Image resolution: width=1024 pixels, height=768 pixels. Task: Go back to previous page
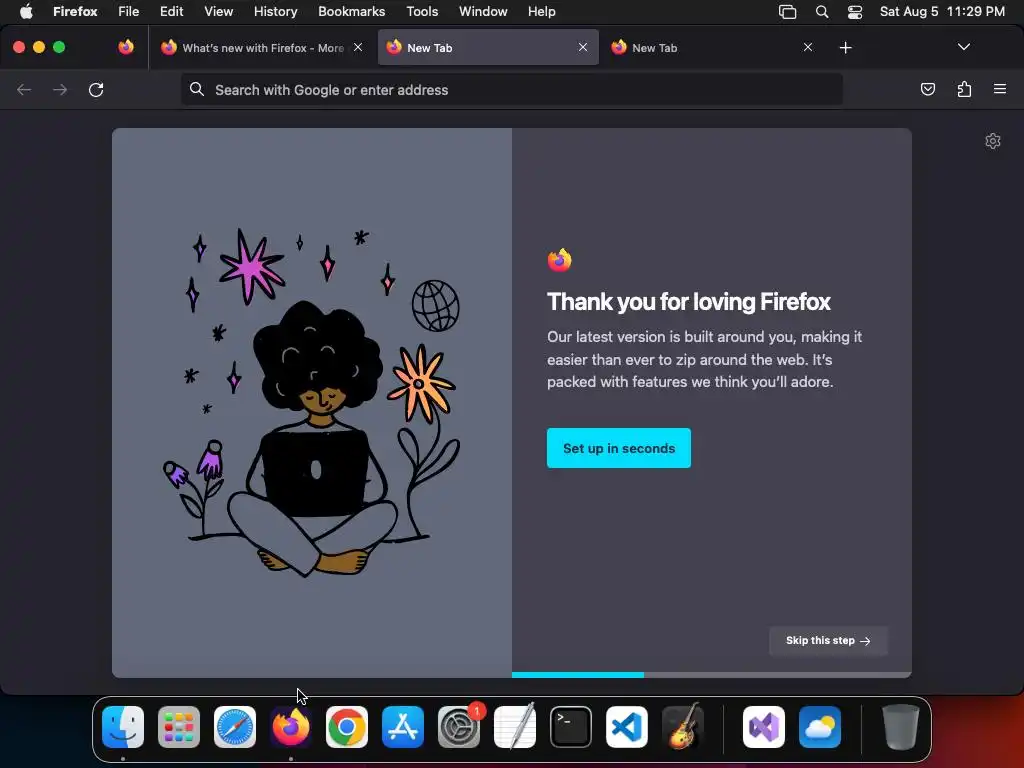(x=24, y=89)
